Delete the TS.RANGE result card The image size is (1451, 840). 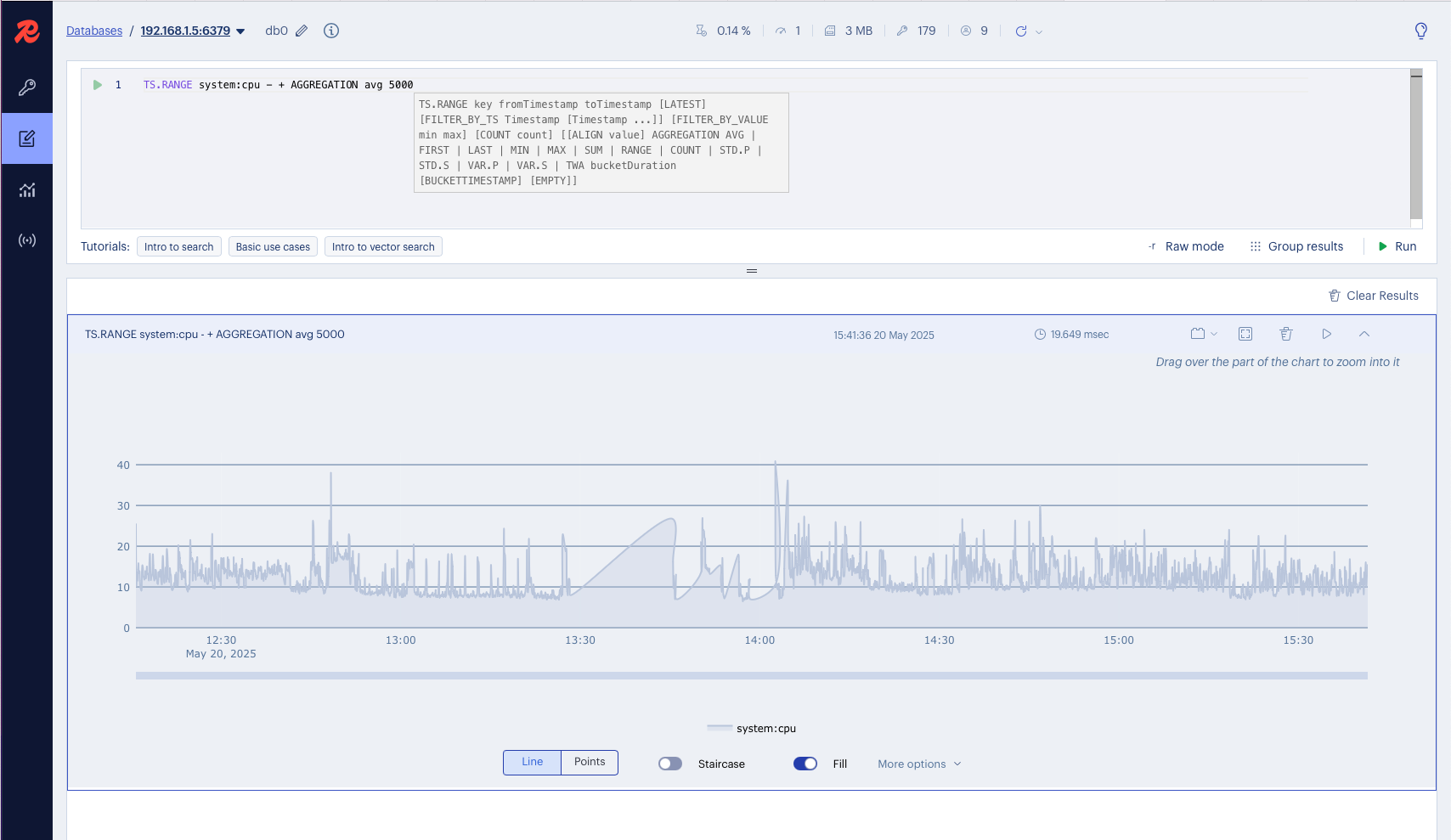pos(1286,334)
